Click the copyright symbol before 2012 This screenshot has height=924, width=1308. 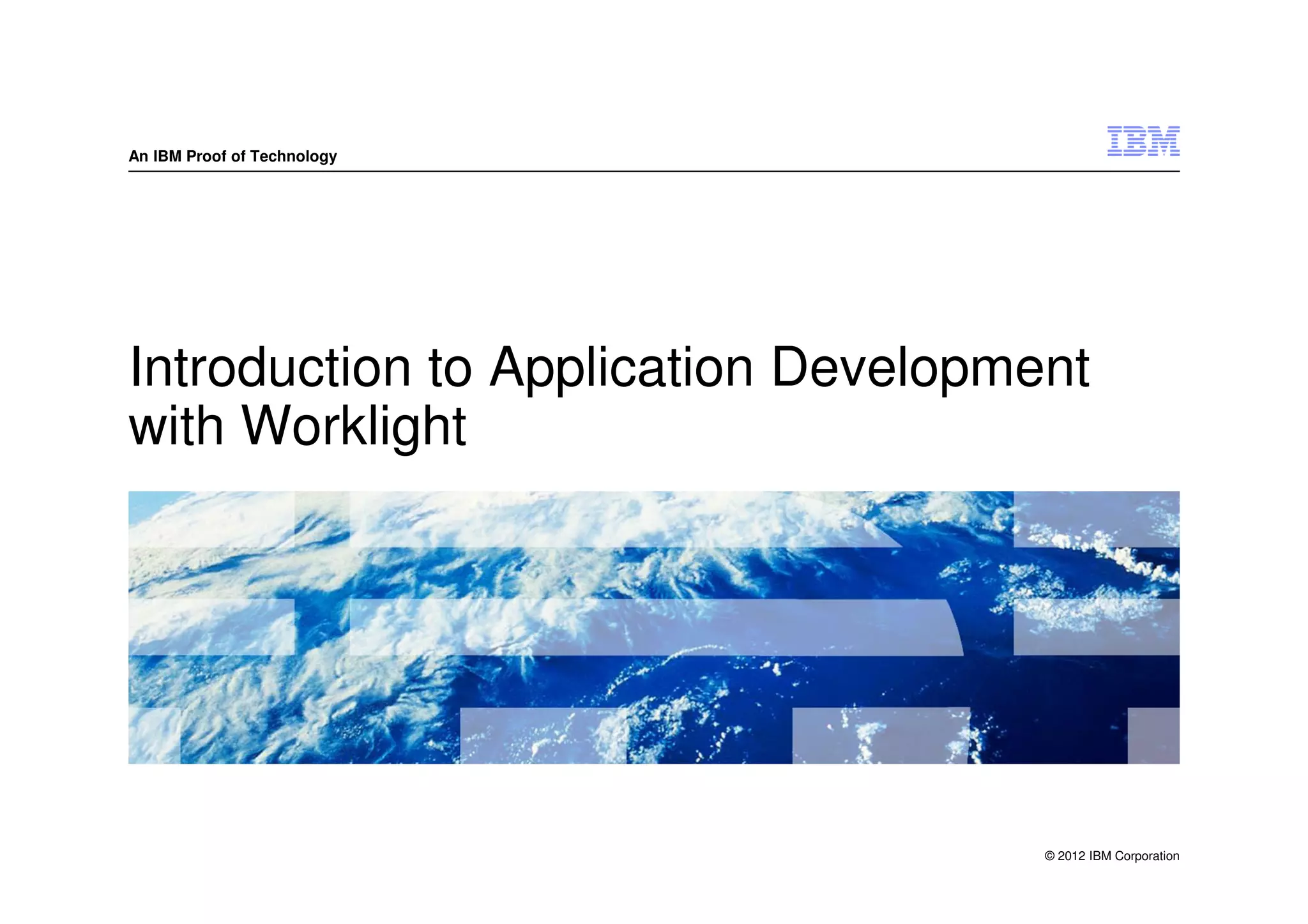coord(1049,856)
